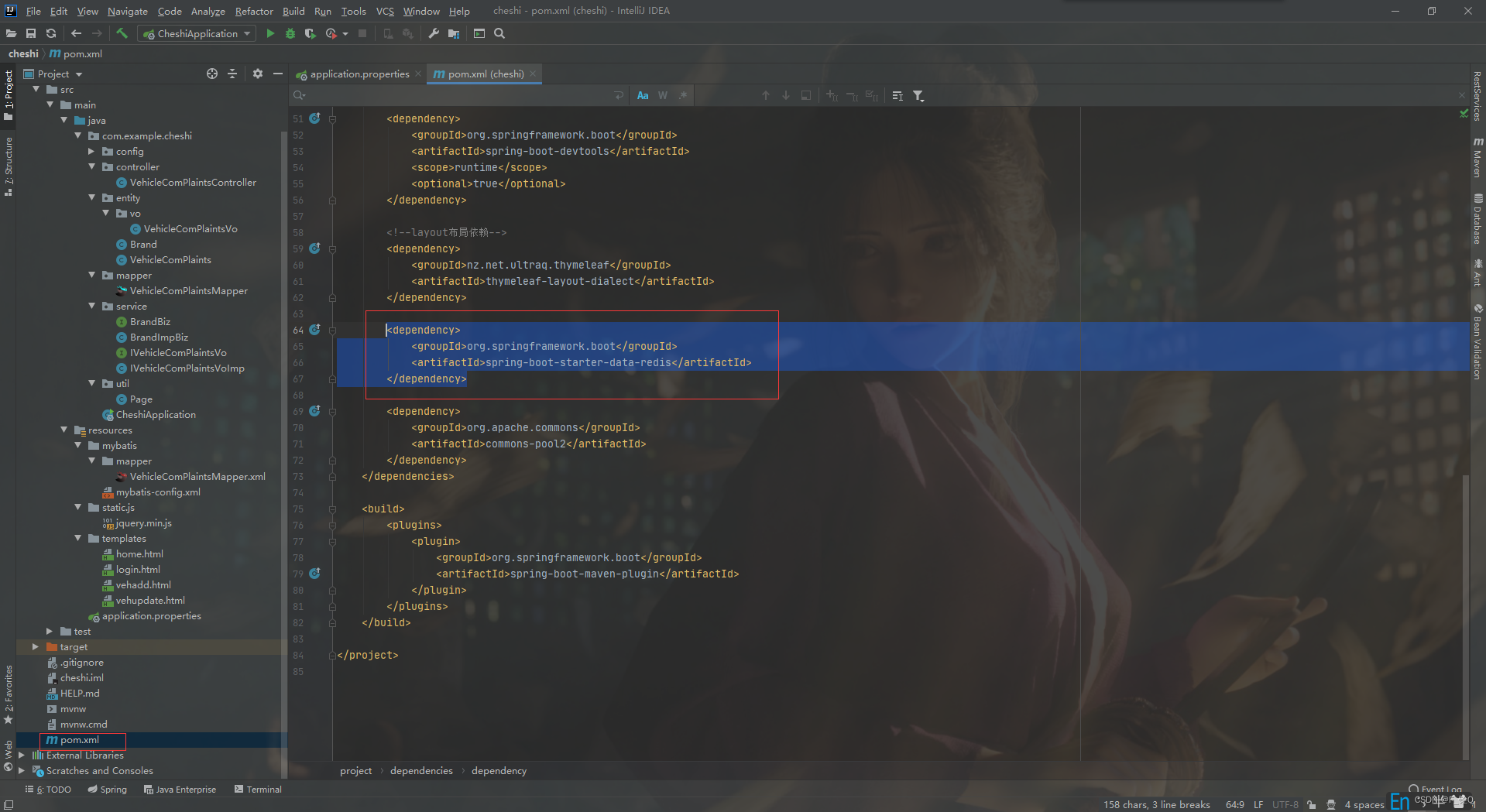Open the CheshiApplication run configuration dropdown
The width and height of the screenshot is (1486, 812).
click(246, 33)
